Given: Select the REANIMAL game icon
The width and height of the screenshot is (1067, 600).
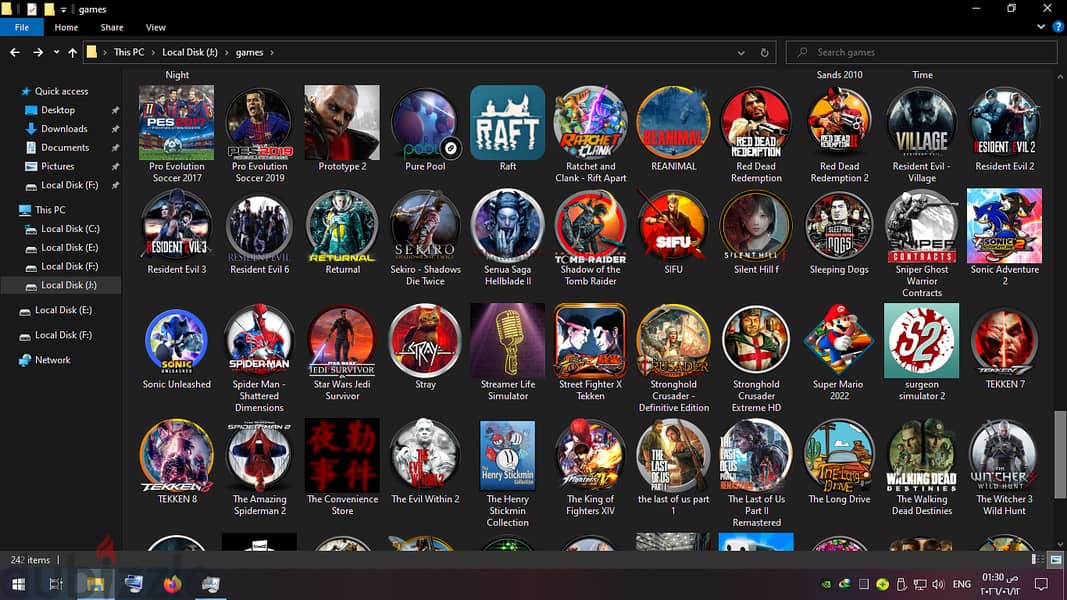Looking at the screenshot, I should tap(673, 122).
